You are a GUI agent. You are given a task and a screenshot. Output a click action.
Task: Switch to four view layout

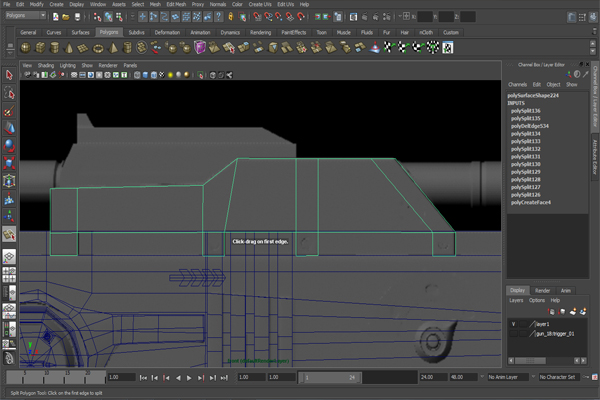pyautogui.click(x=9, y=274)
